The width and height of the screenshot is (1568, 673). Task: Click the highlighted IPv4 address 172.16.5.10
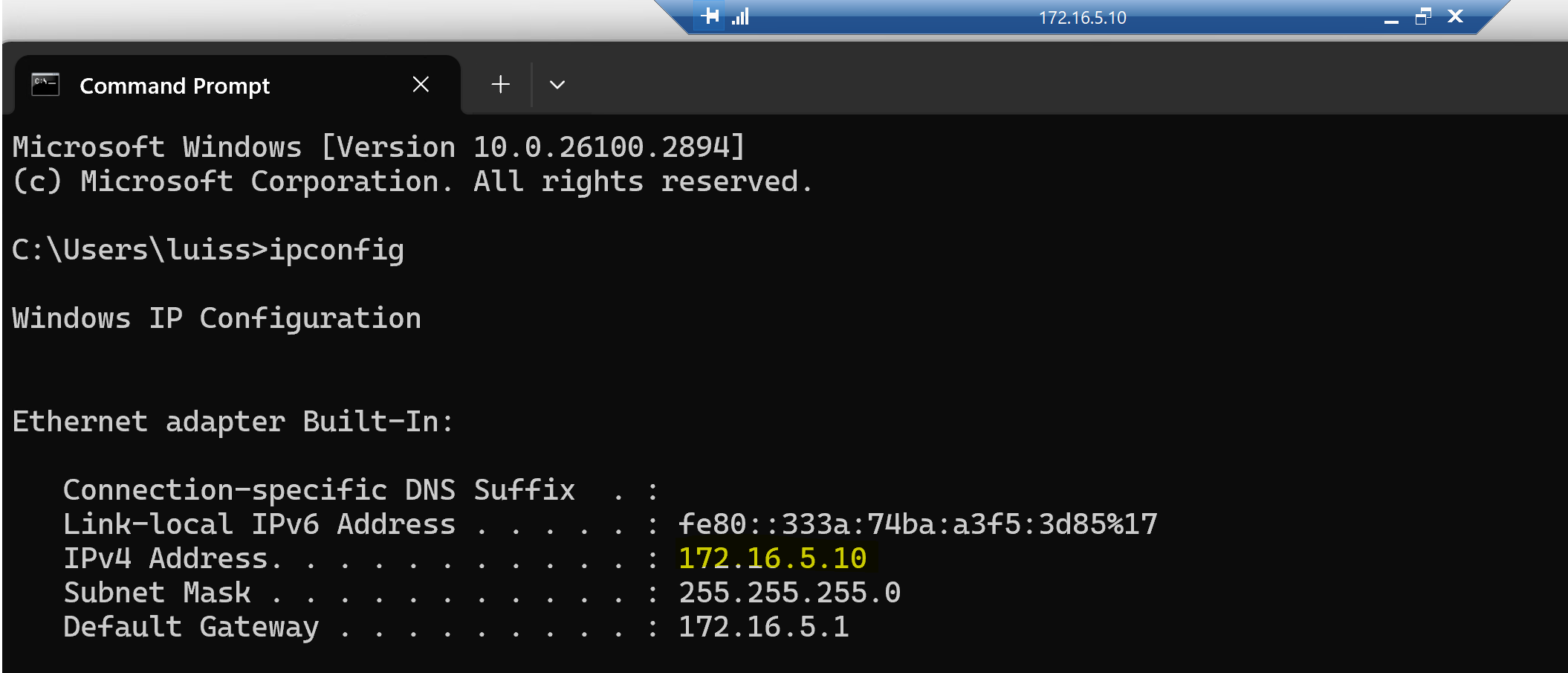(x=773, y=558)
